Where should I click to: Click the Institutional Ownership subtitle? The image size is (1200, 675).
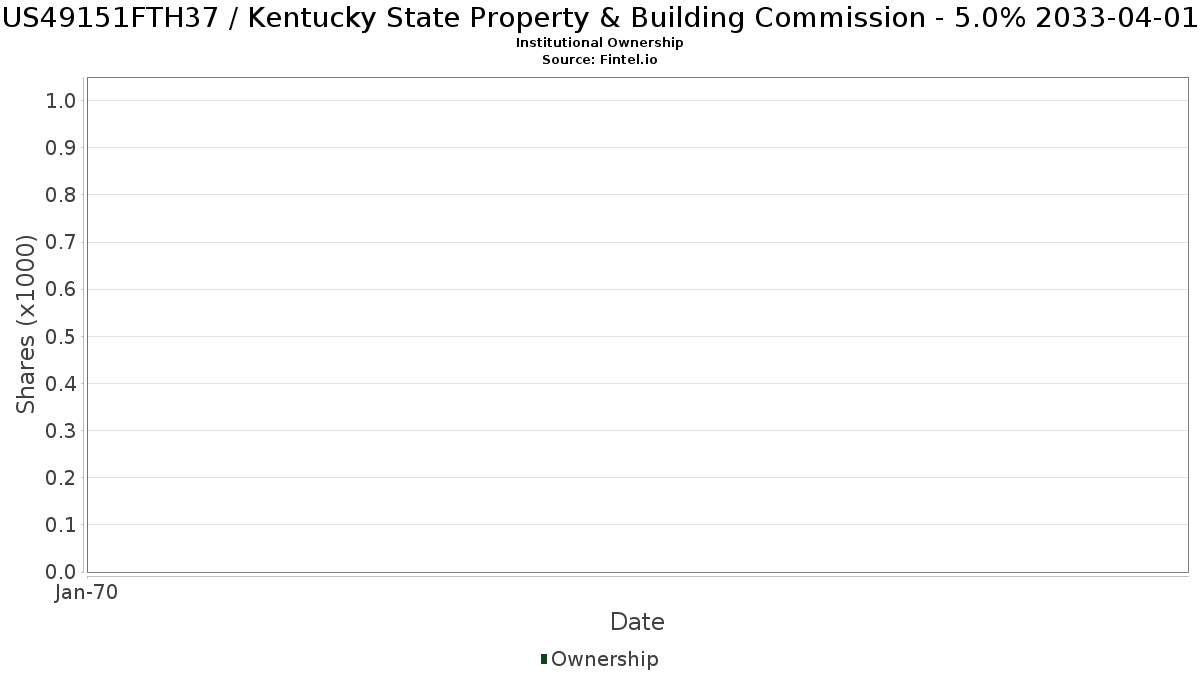coord(599,43)
